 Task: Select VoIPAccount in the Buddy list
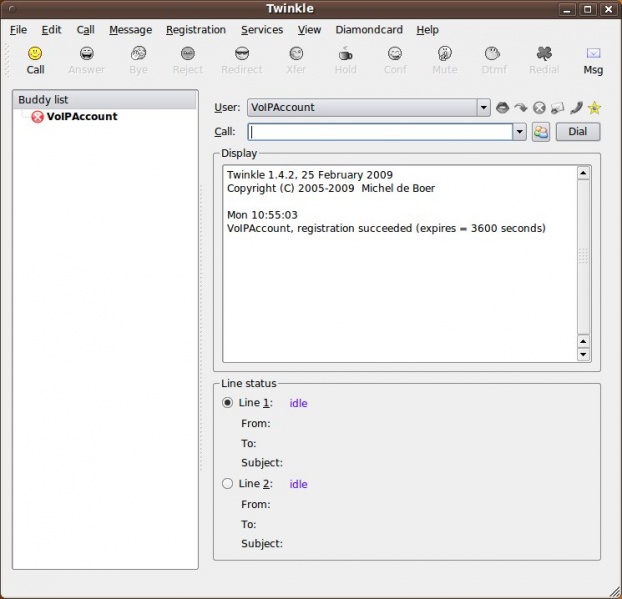tap(81, 117)
